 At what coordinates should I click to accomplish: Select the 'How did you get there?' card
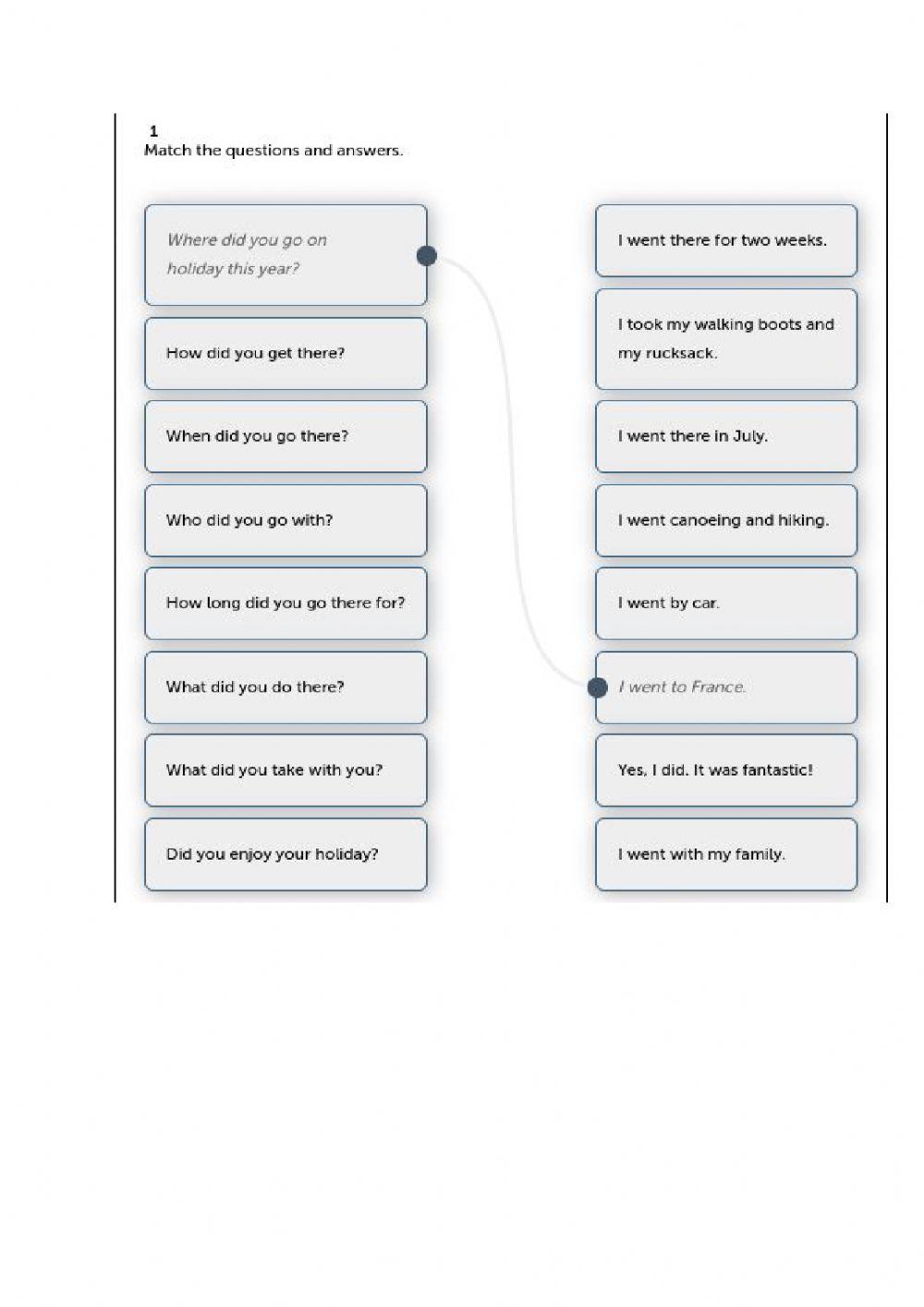coord(286,353)
